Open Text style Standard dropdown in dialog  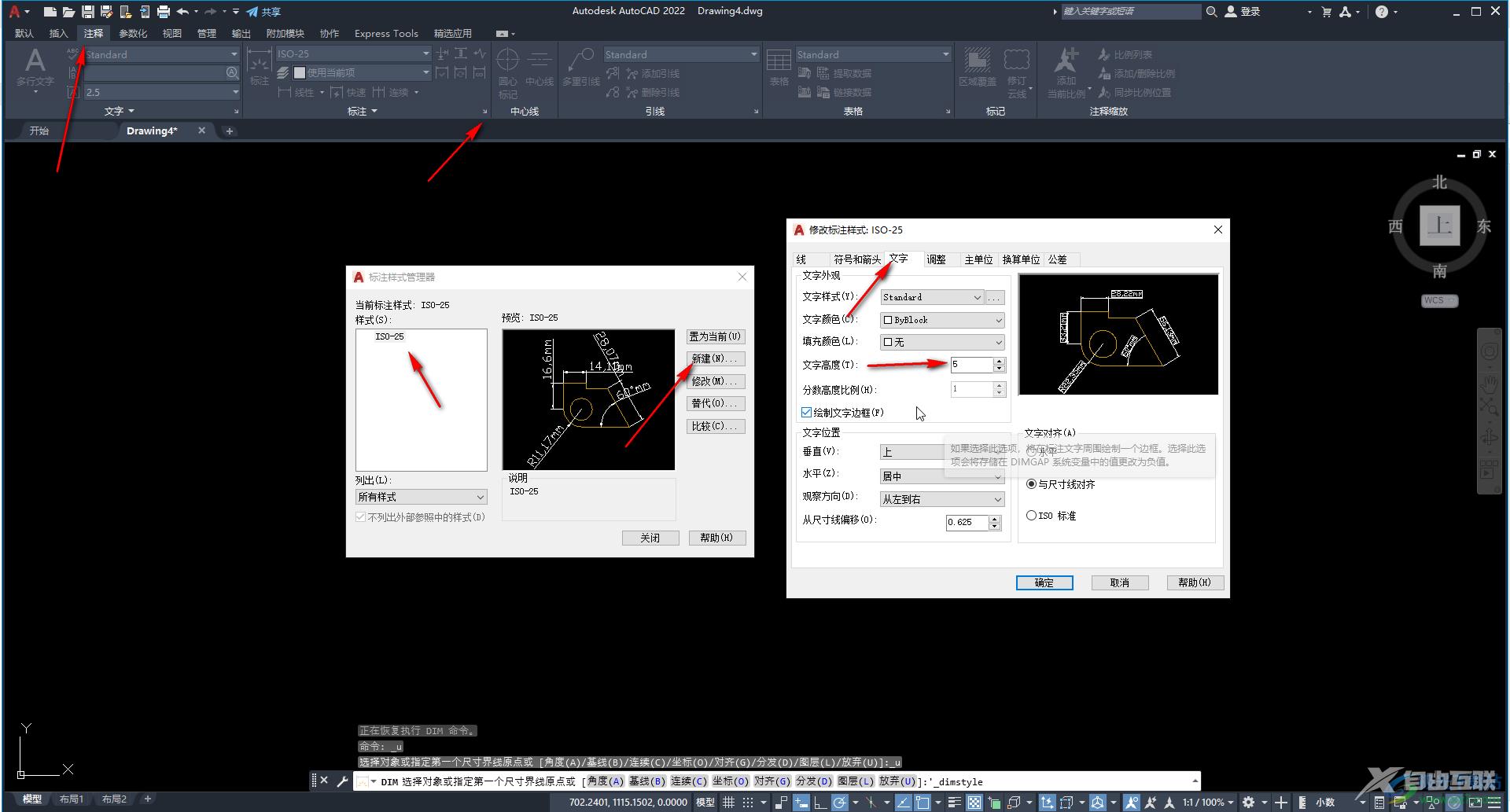pyautogui.click(x=932, y=297)
